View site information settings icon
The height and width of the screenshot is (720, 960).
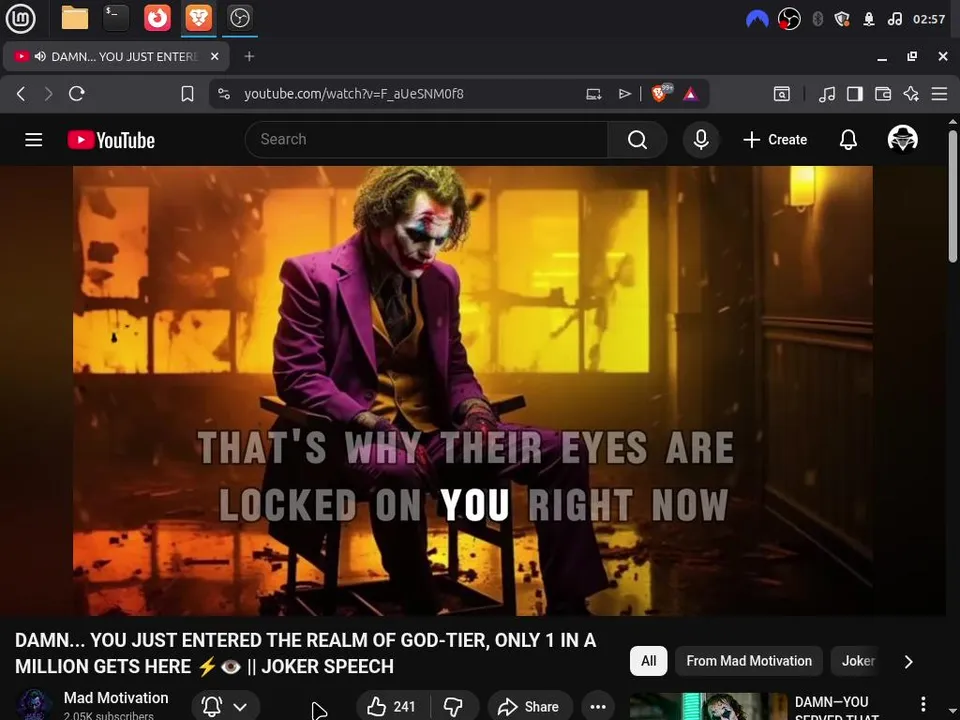click(x=224, y=94)
